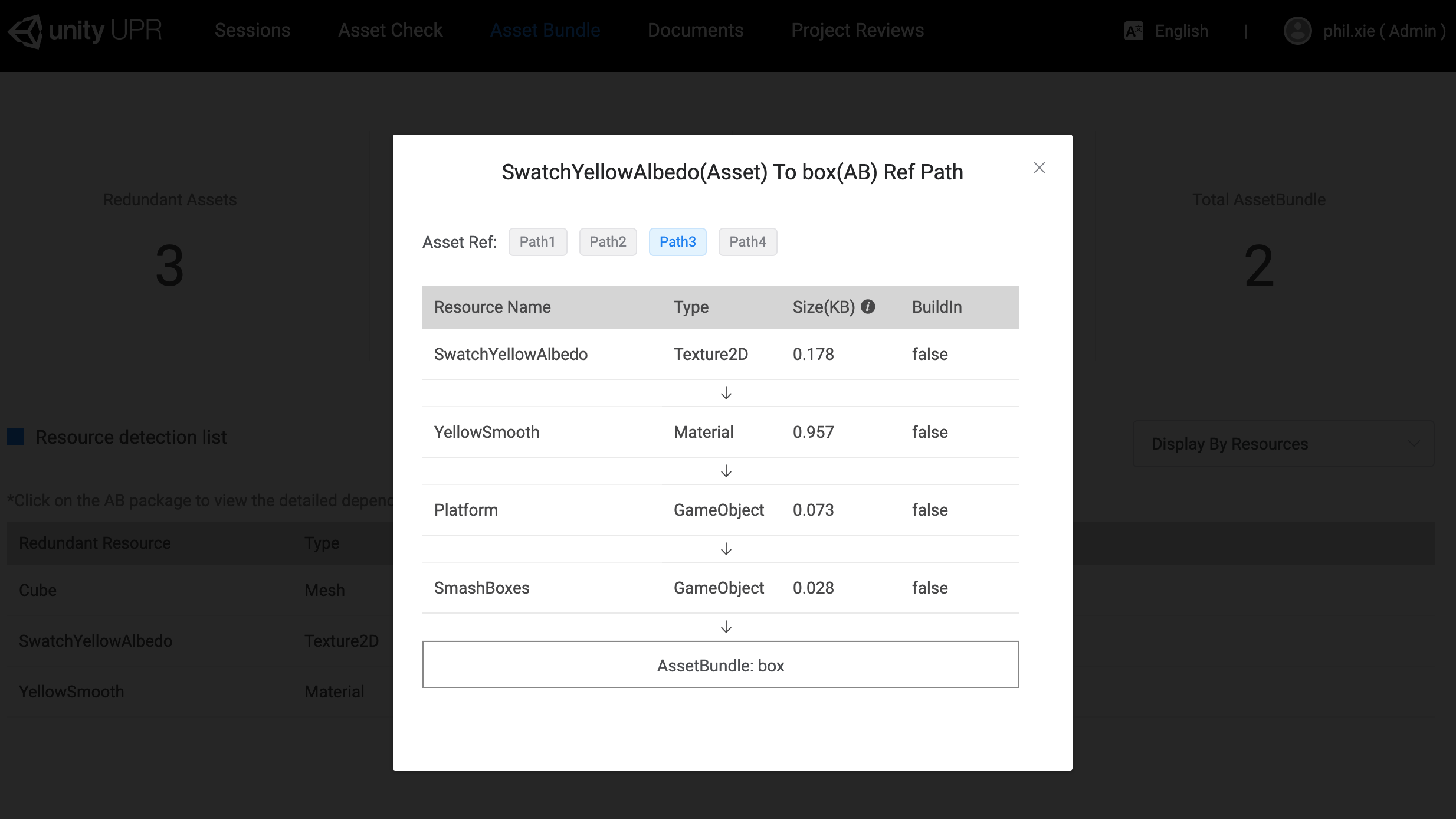
Task: Click arrow below SwatchYellowAlbedo row
Action: (x=726, y=394)
